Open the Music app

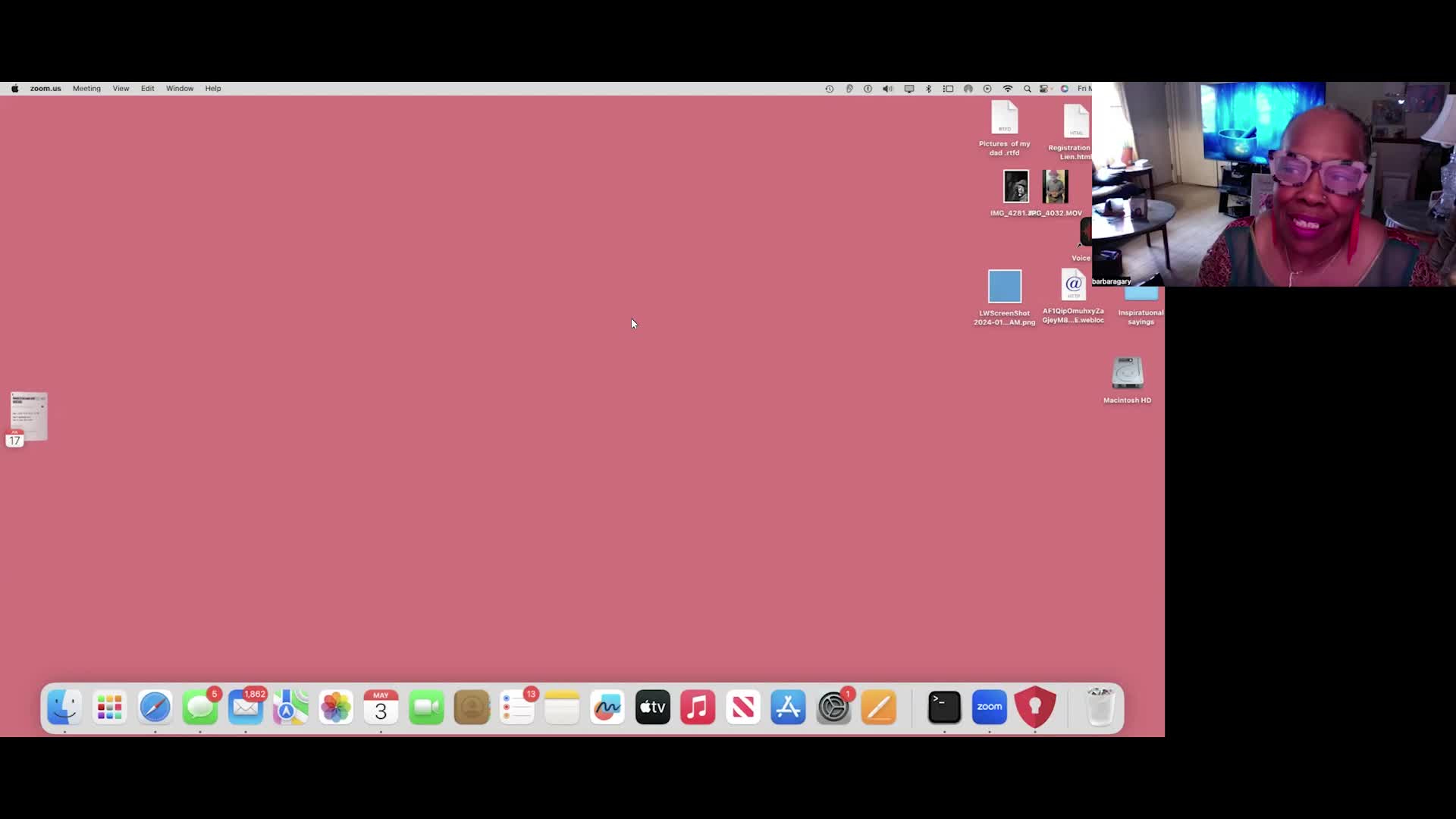pos(698,708)
